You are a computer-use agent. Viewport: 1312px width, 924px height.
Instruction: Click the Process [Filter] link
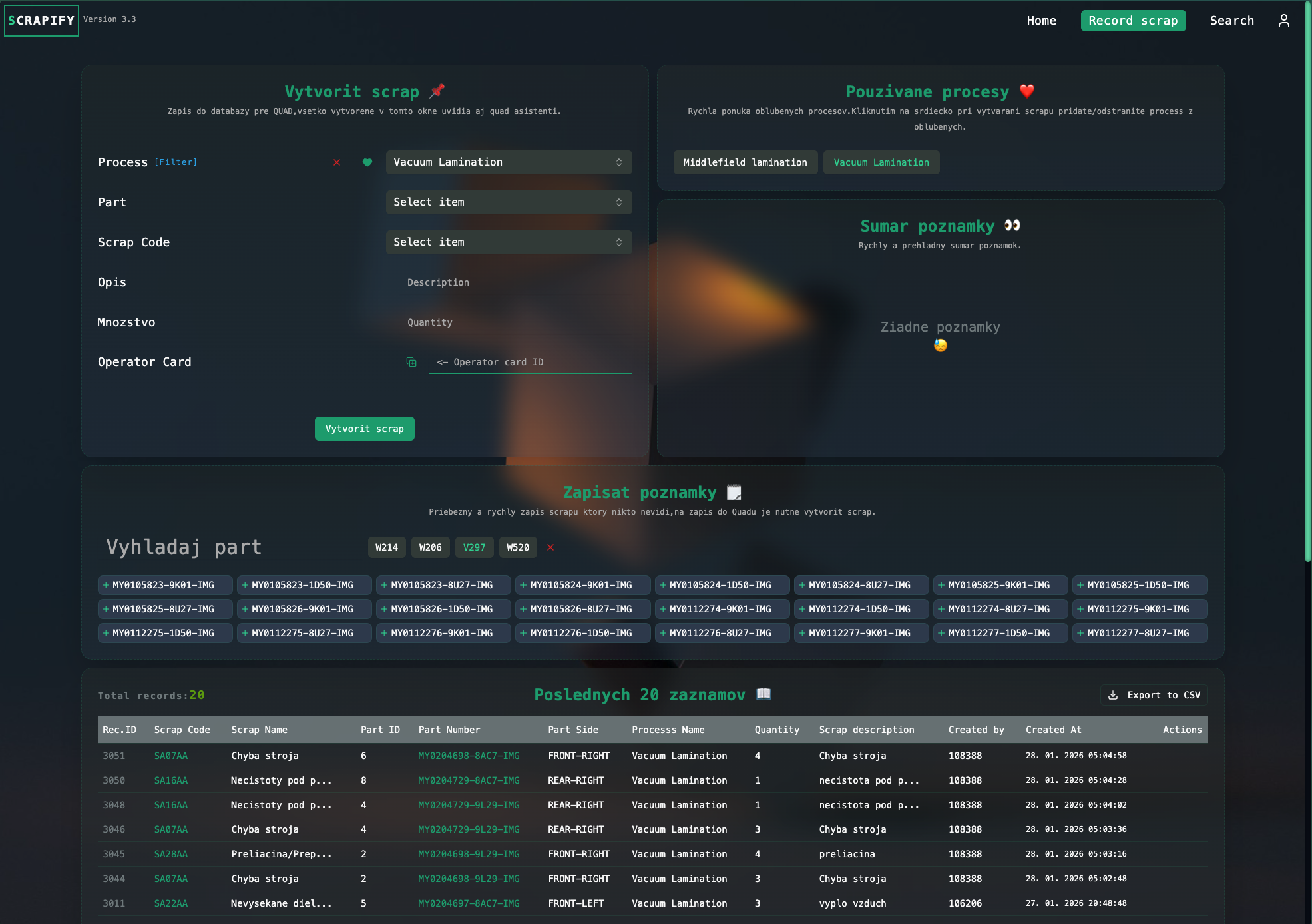(176, 162)
